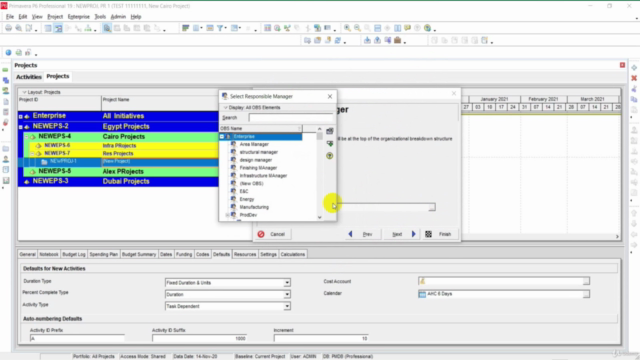The height and width of the screenshot is (360, 640).
Task: Click the Cancel button in the wizard
Action: point(272,234)
